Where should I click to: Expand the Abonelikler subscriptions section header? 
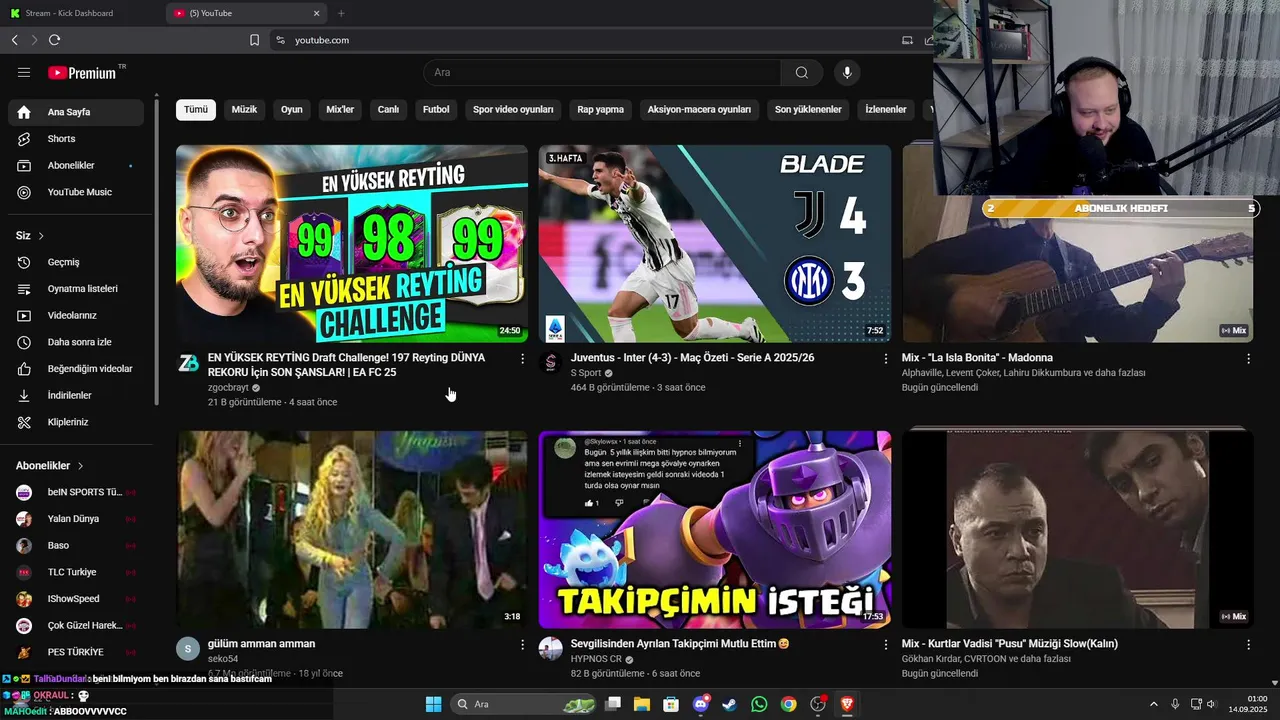tap(50, 466)
